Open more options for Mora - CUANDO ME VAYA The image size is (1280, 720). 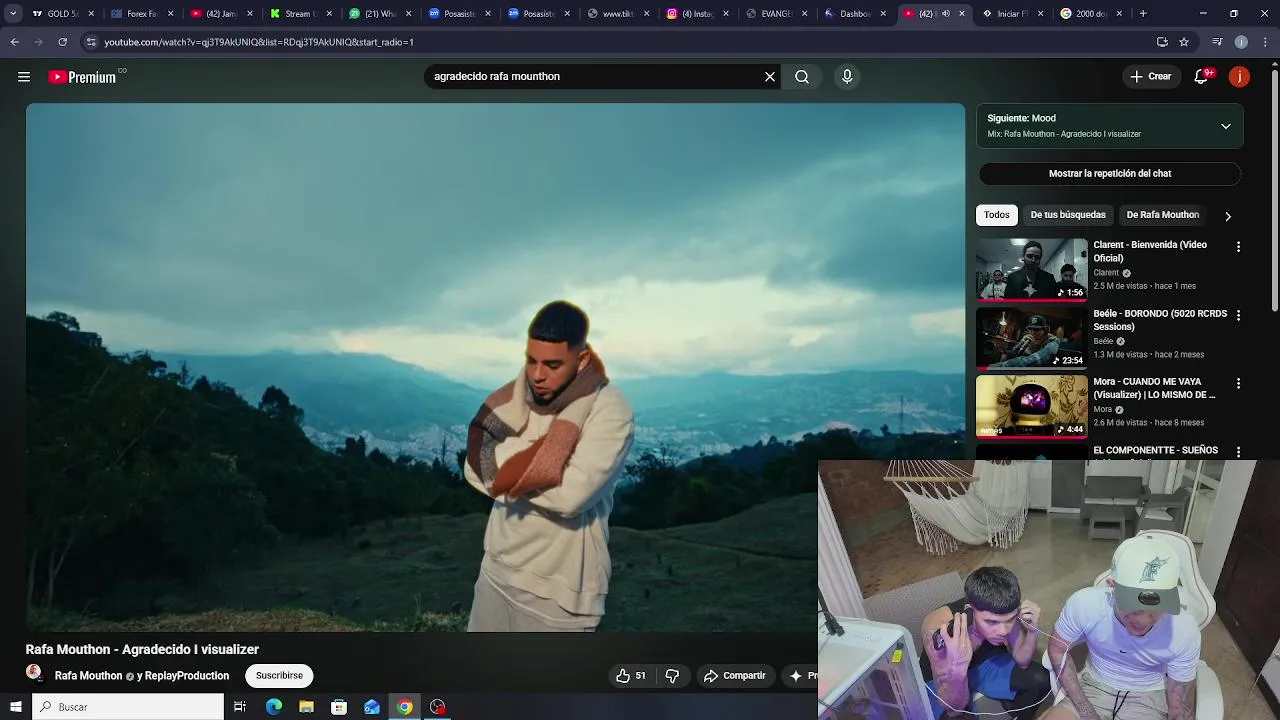pyautogui.click(x=1238, y=384)
